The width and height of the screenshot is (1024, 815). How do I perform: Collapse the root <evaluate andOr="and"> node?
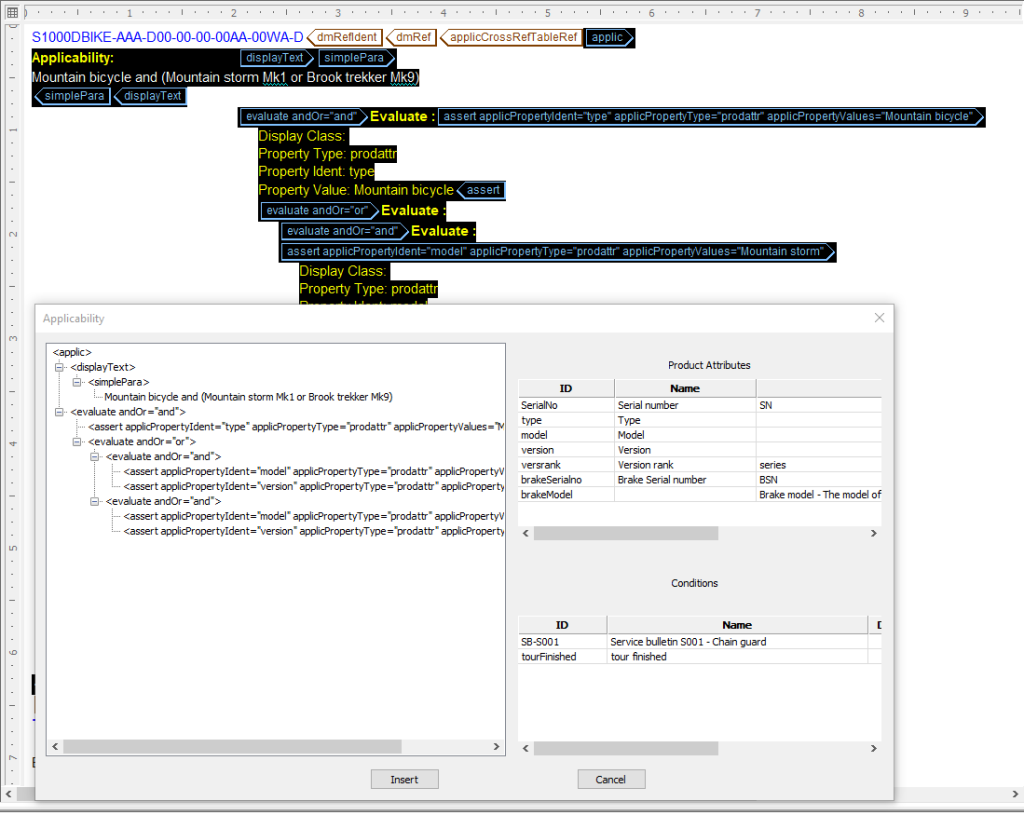click(x=60, y=411)
